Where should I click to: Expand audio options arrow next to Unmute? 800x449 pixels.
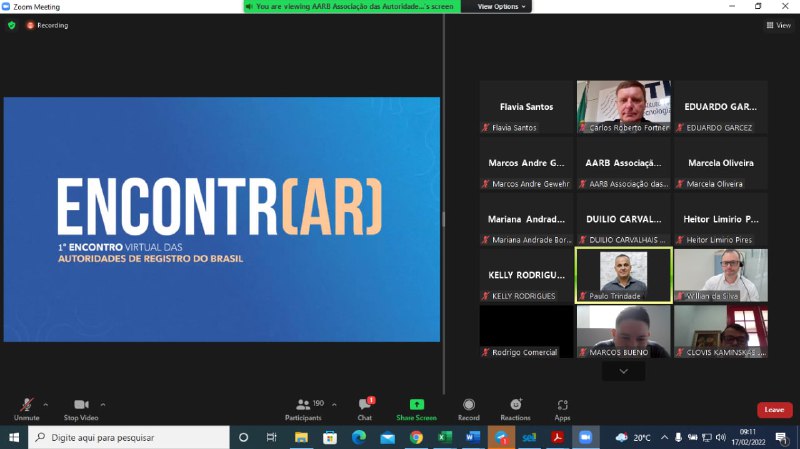(x=46, y=404)
